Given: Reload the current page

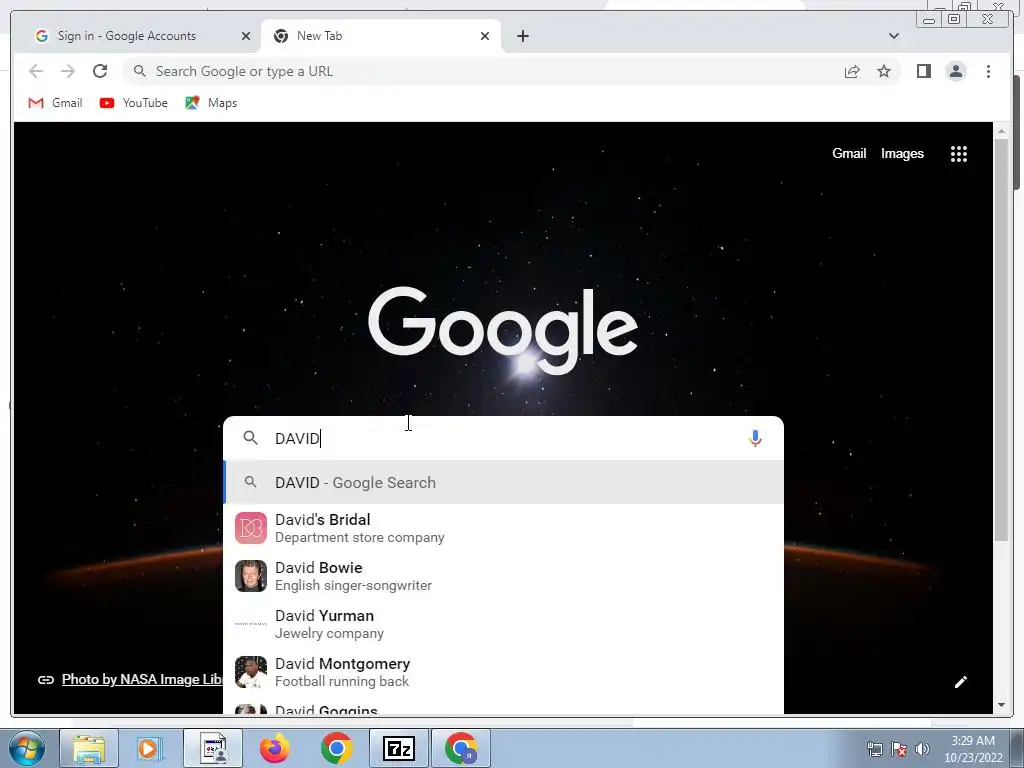Looking at the screenshot, I should 100,71.
